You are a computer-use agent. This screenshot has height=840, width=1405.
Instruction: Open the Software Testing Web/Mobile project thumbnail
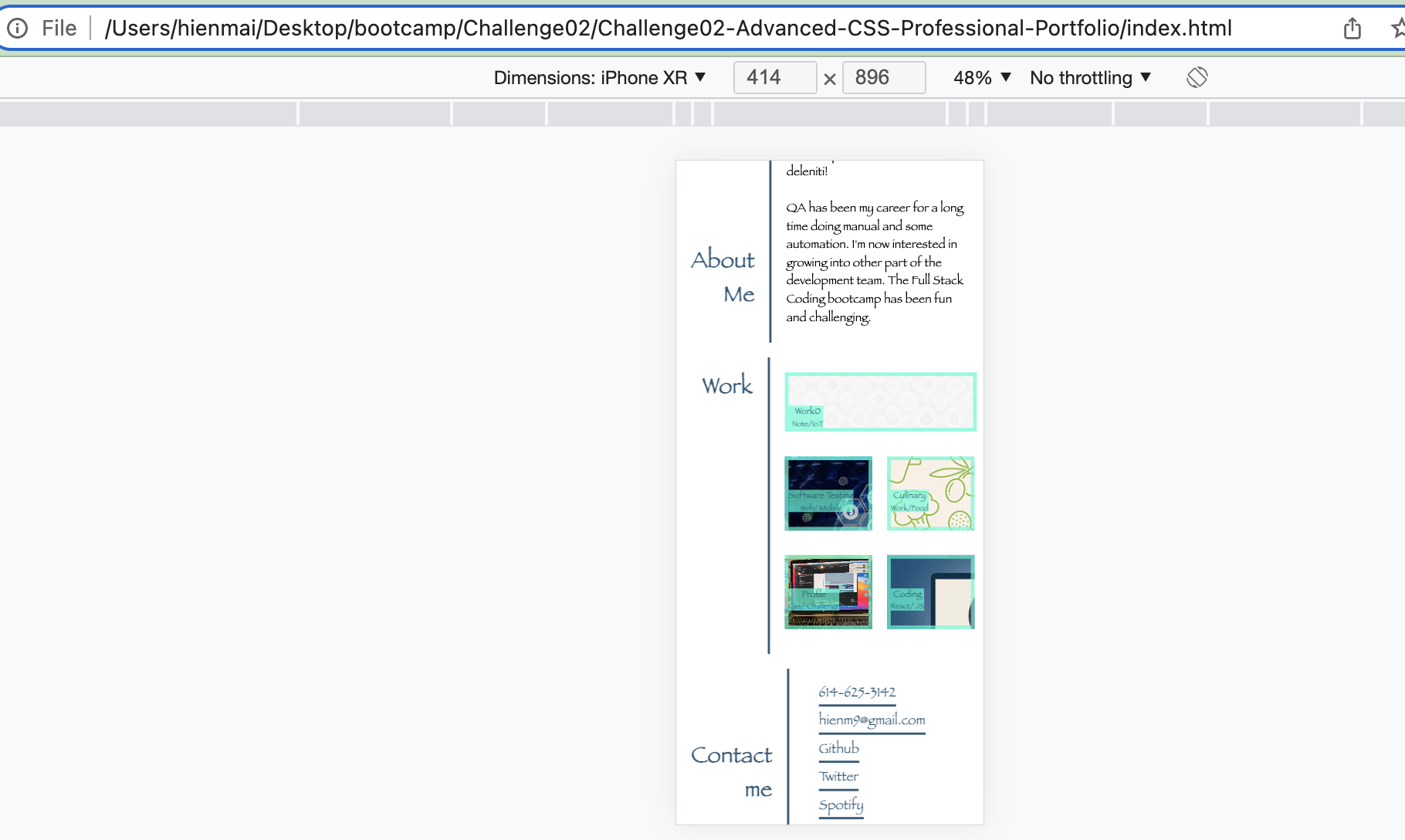click(x=828, y=493)
